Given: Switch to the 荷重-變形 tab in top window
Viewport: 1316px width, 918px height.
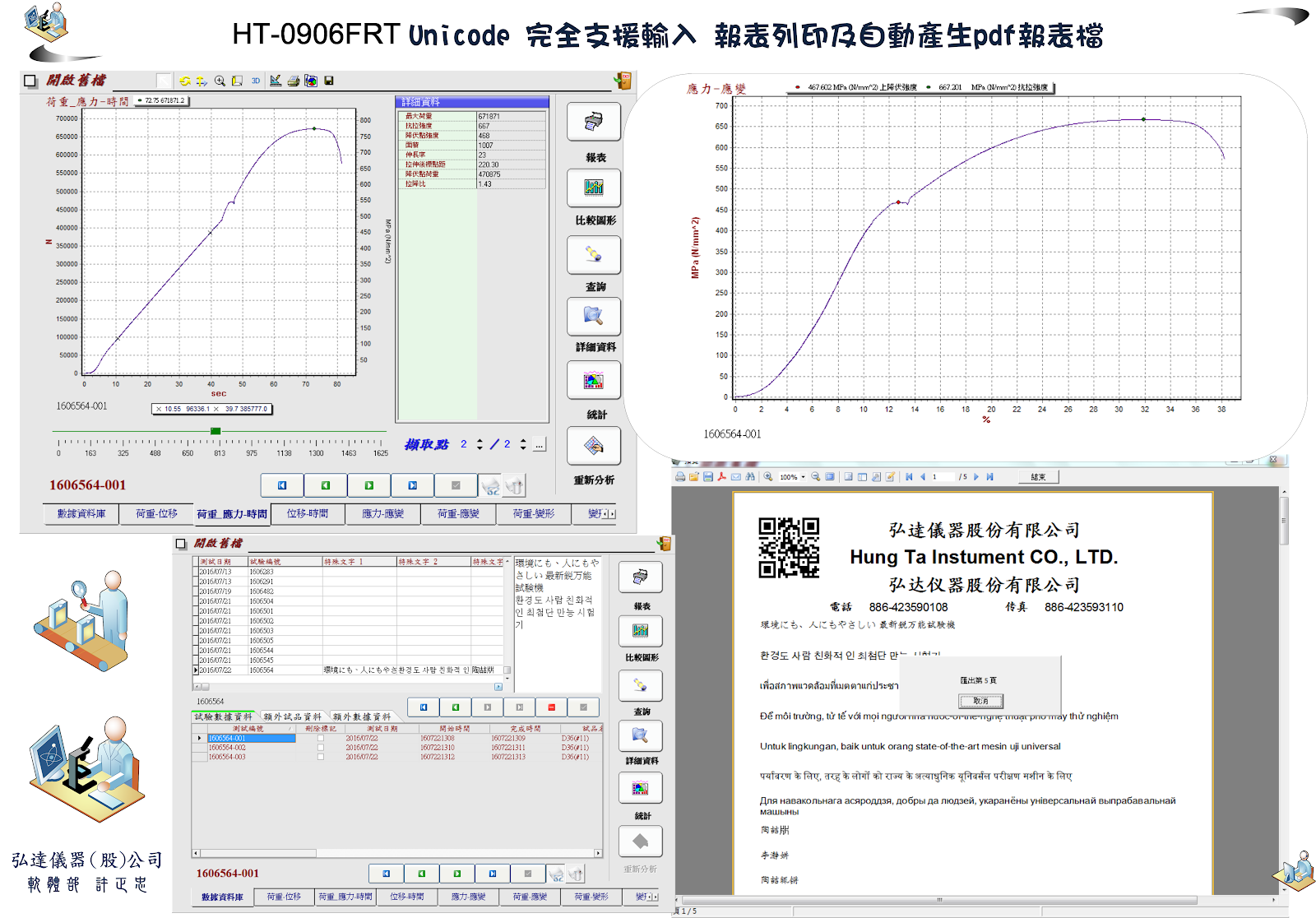Looking at the screenshot, I should 534,513.
